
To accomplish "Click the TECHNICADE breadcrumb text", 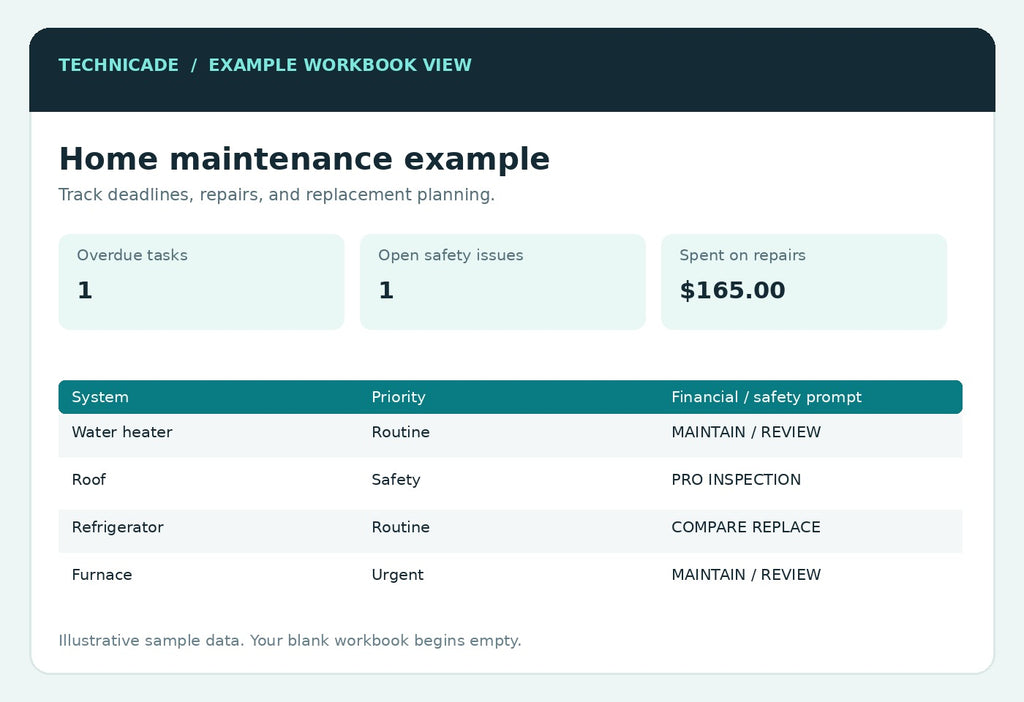I will coord(118,65).
